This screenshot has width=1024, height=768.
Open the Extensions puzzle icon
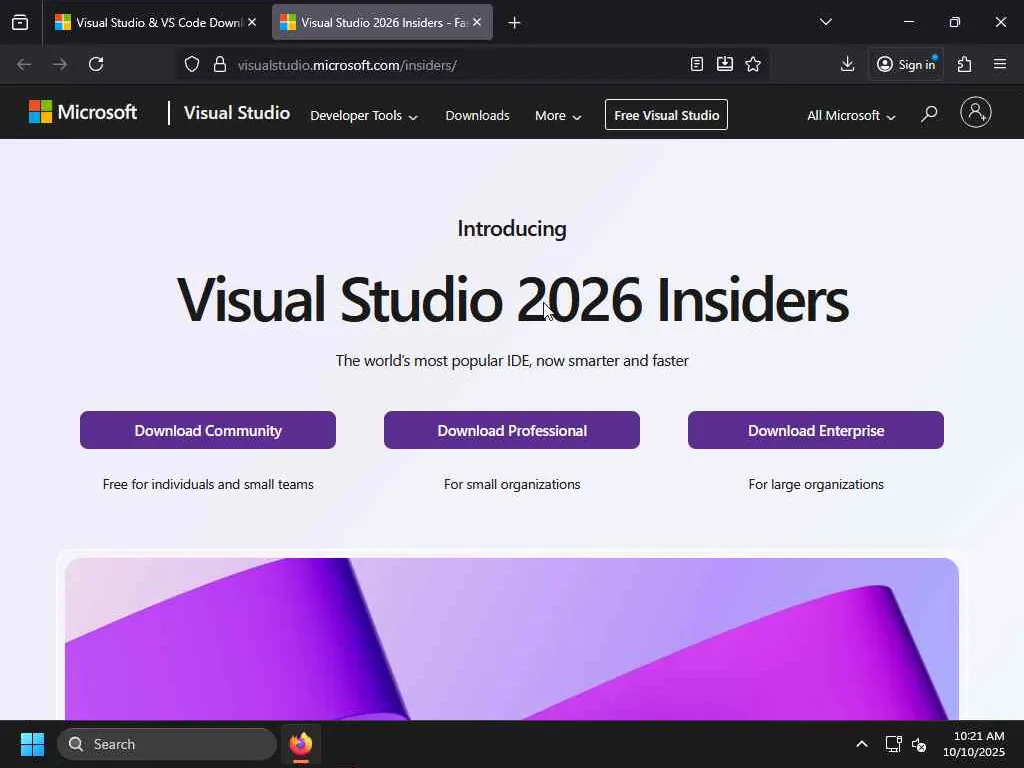point(965,64)
